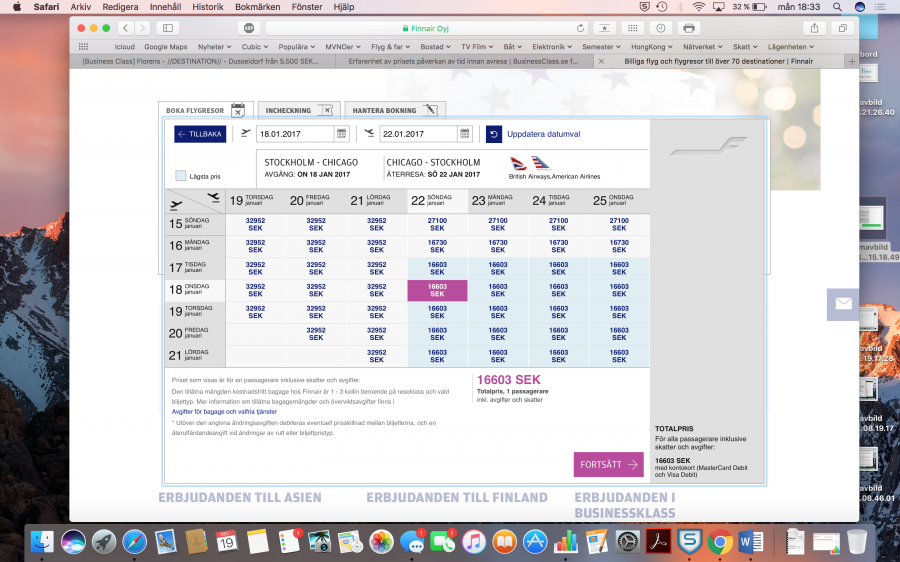Click the departure date field 18.01.2017

(295, 134)
